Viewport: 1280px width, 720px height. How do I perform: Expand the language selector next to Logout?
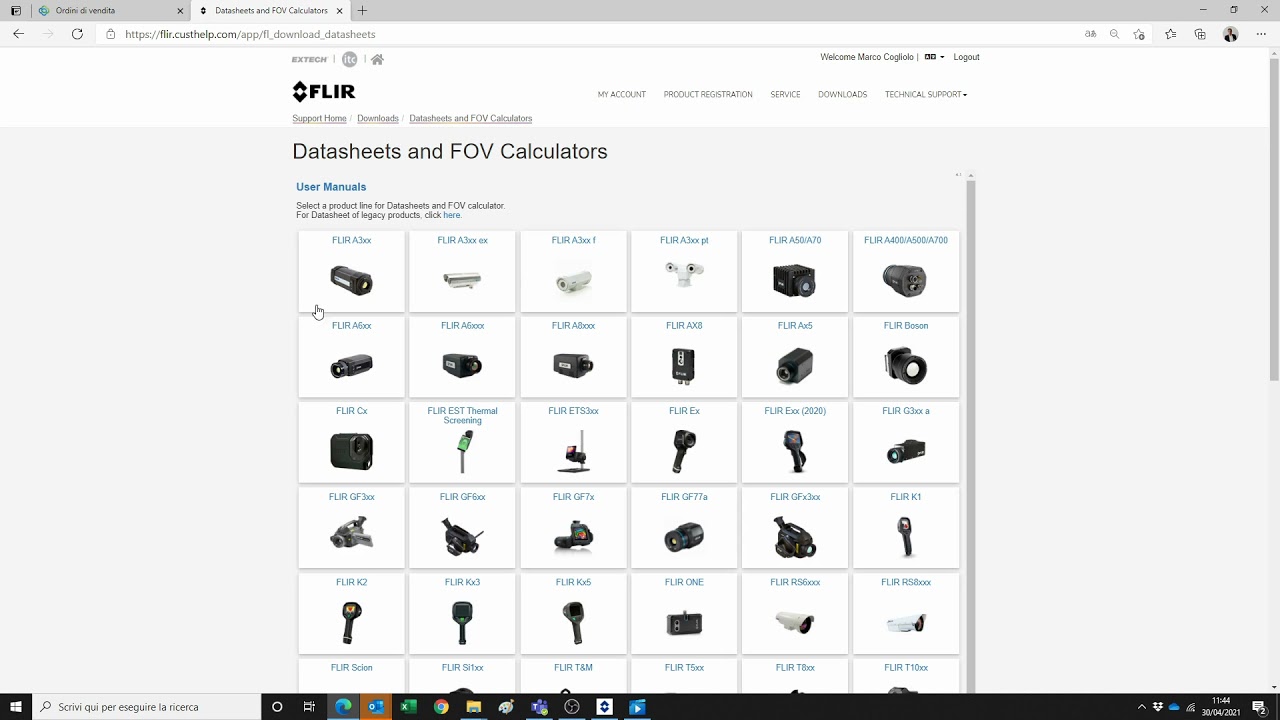pyautogui.click(x=934, y=57)
